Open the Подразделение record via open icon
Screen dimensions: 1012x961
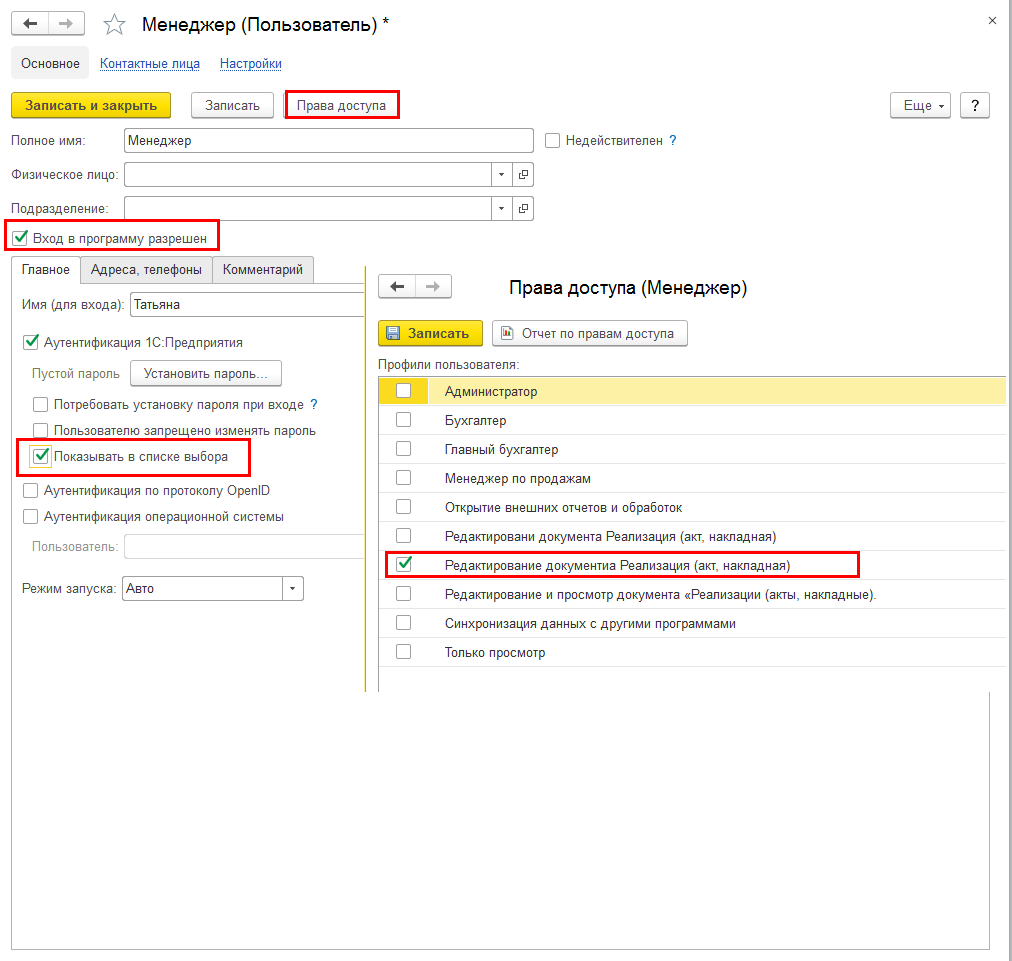523,208
